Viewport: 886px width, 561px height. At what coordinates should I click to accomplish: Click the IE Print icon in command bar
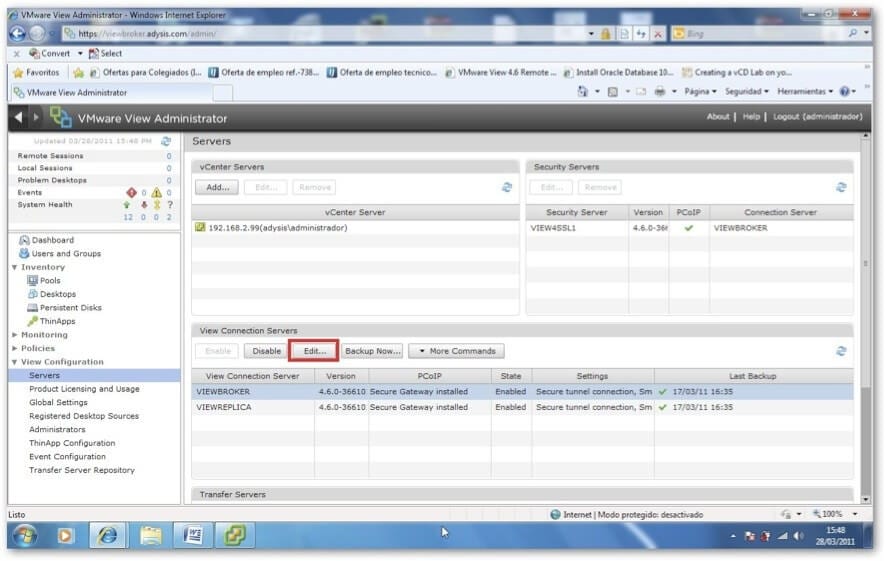(659, 92)
